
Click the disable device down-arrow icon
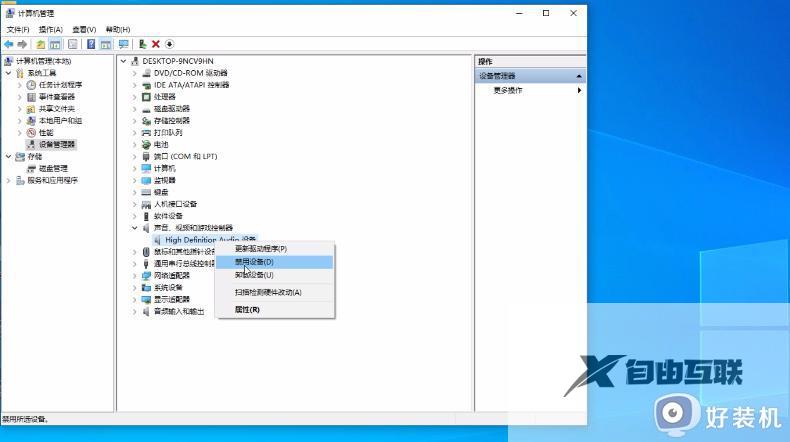(x=169, y=44)
